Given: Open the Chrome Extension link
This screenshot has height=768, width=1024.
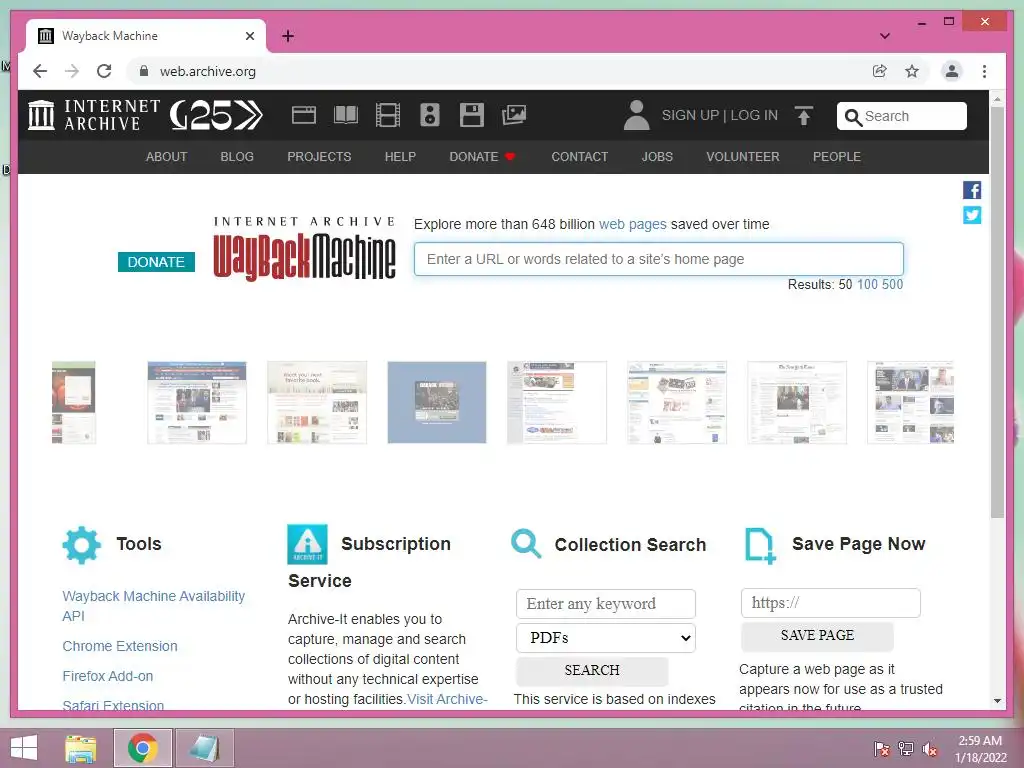Looking at the screenshot, I should click(120, 647).
